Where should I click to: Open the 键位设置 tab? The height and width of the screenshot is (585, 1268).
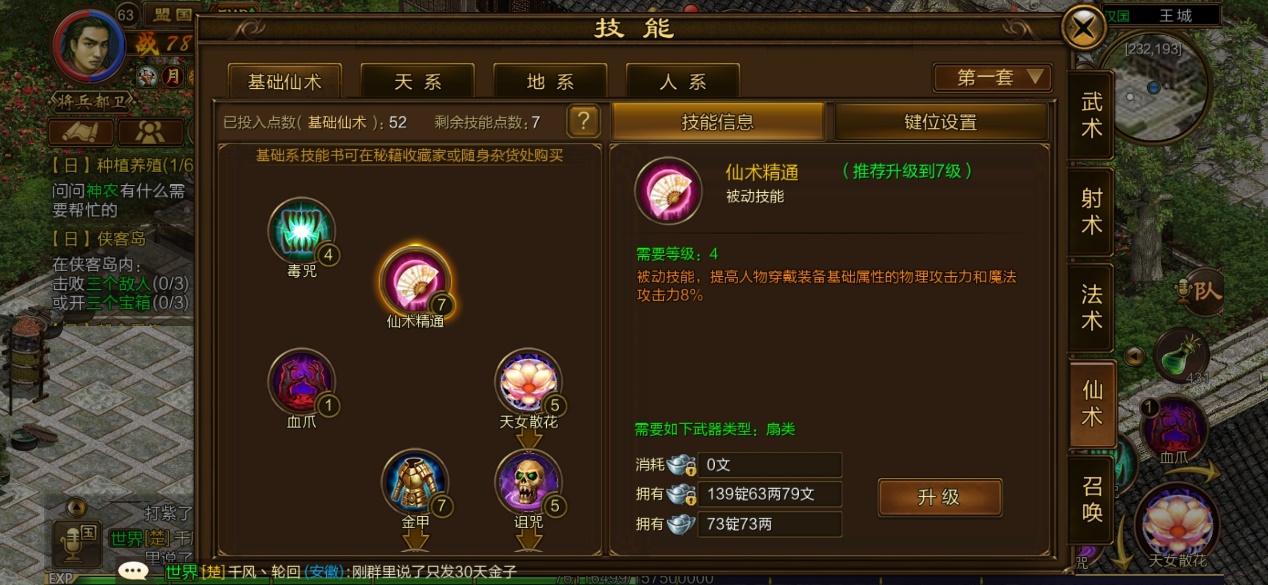[x=940, y=122]
